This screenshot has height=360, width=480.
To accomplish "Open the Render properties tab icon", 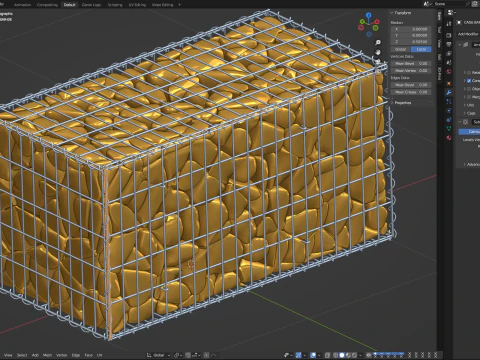I will coord(449,35).
